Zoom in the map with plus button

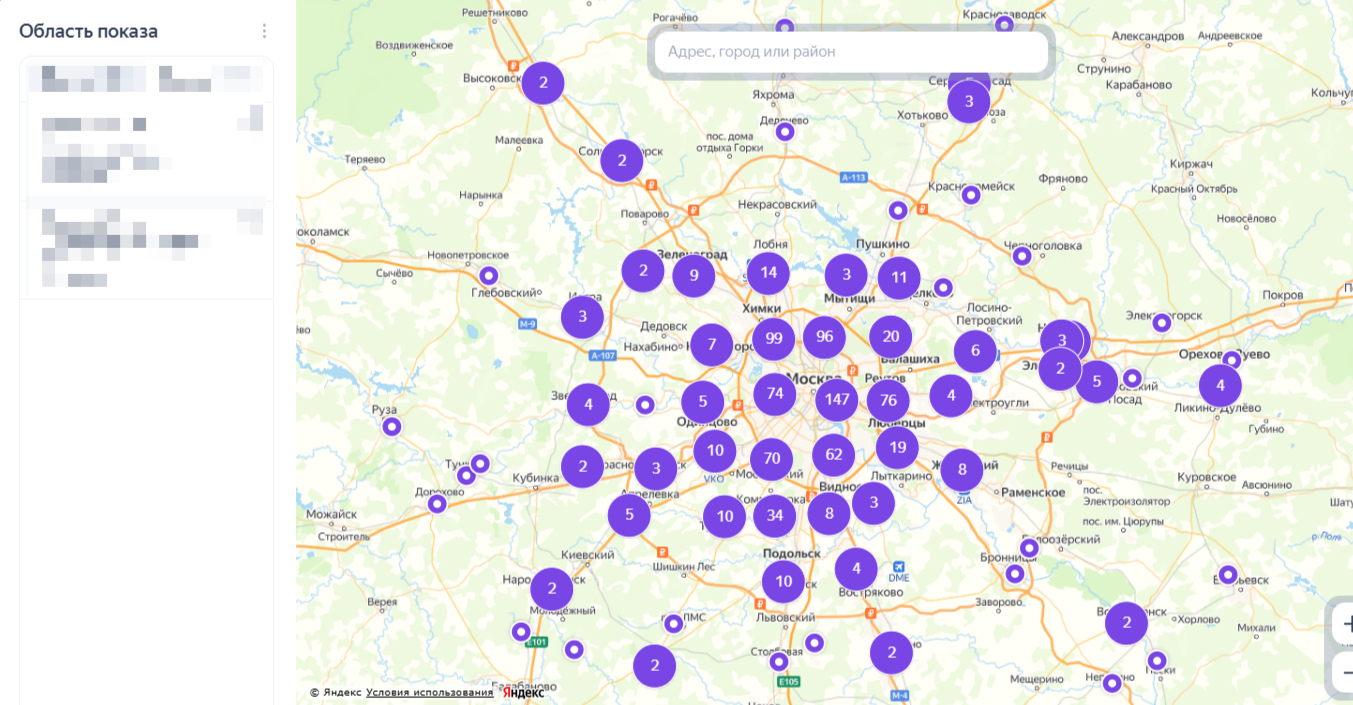coord(1345,624)
